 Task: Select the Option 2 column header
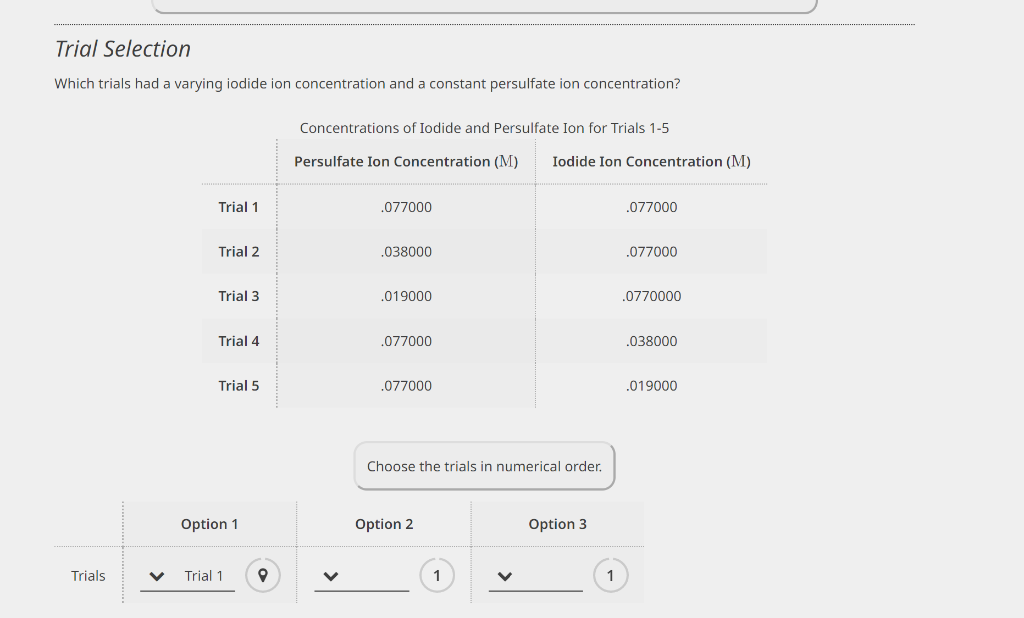pos(384,523)
